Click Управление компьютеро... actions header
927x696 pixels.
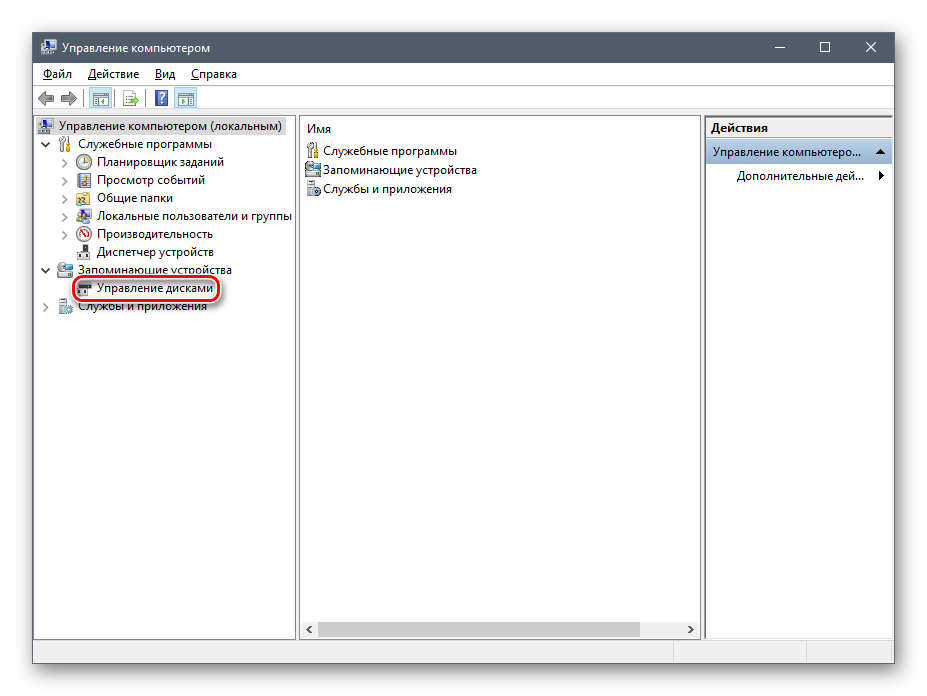[799, 152]
